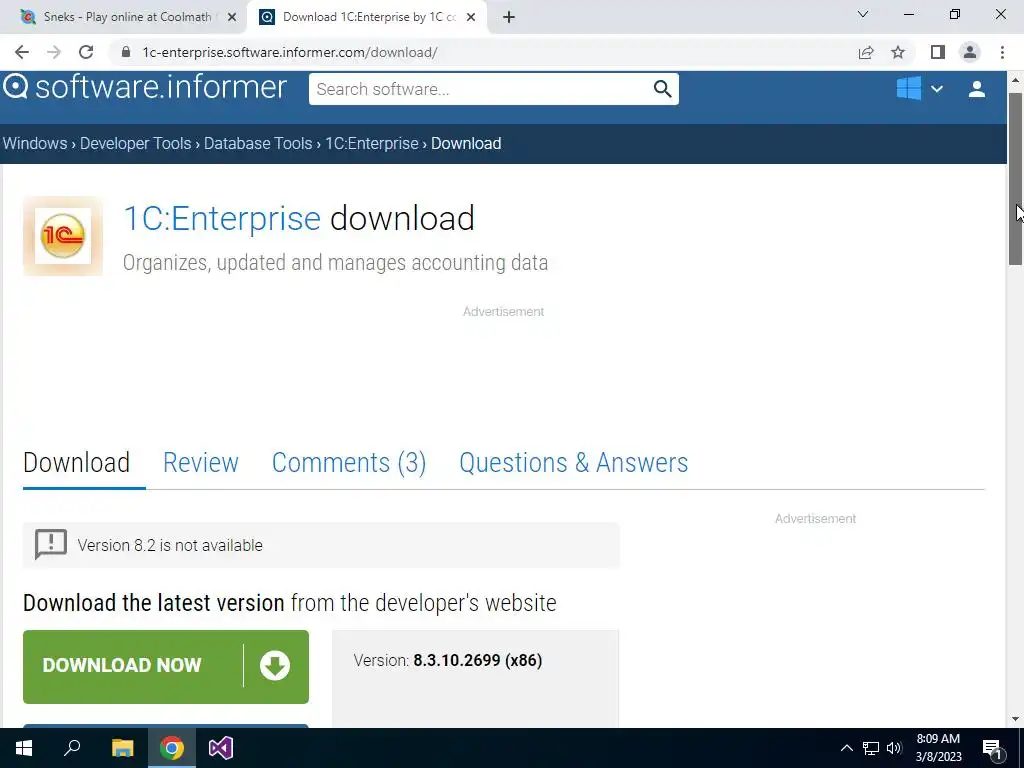Bookmark this page with the star

898,52
